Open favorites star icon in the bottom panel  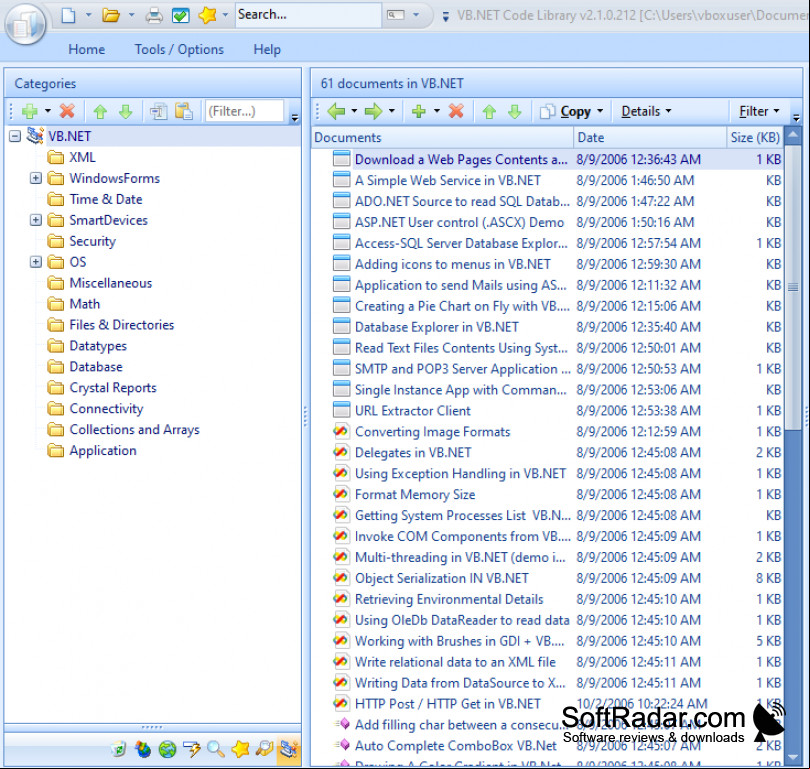[x=240, y=748]
